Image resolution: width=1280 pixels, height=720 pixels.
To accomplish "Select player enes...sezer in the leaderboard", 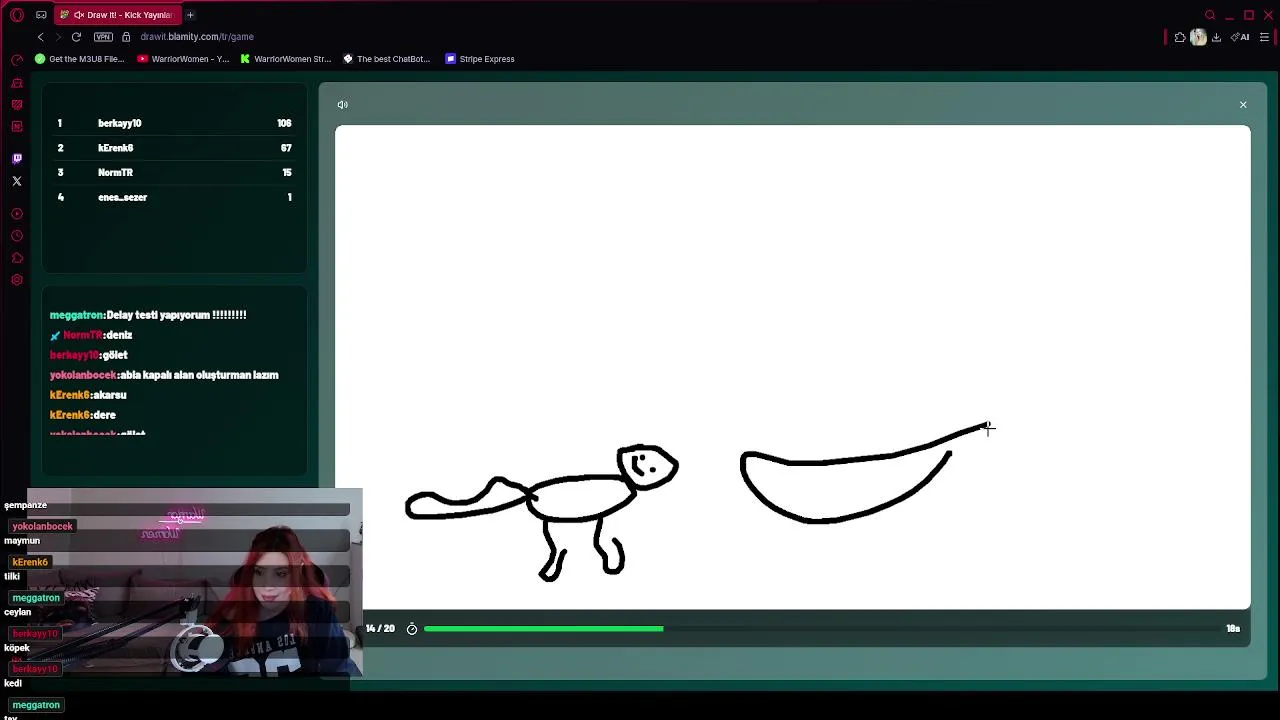I will pos(122,197).
